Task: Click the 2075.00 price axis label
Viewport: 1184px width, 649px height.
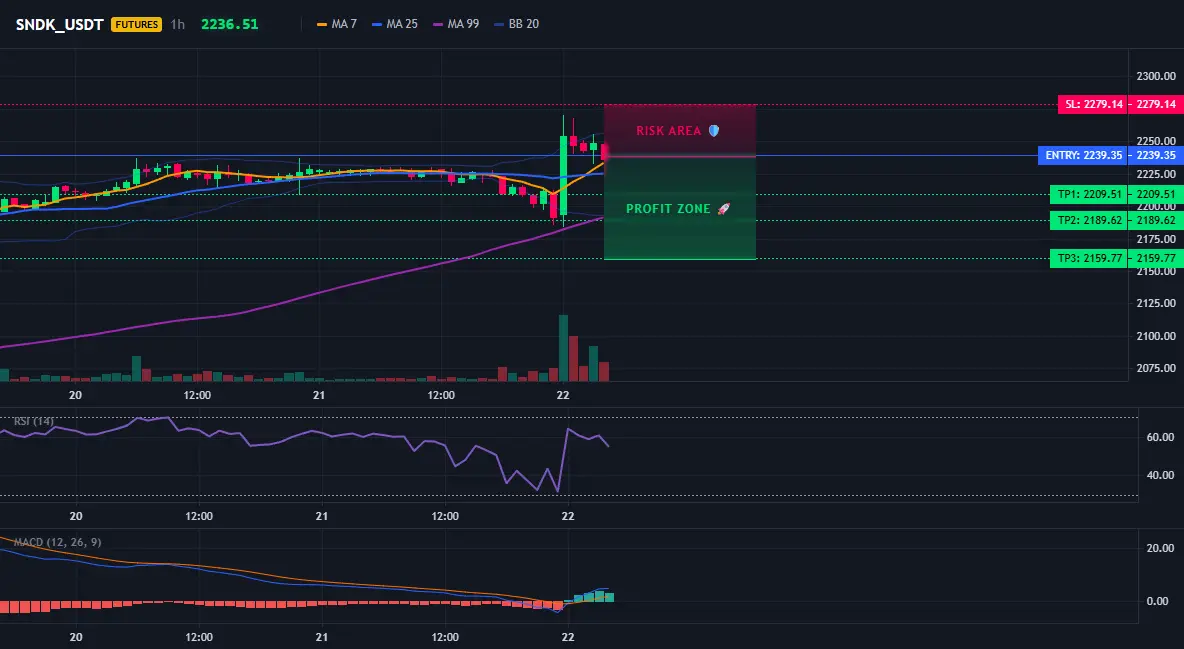Action: pyautogui.click(x=1155, y=369)
